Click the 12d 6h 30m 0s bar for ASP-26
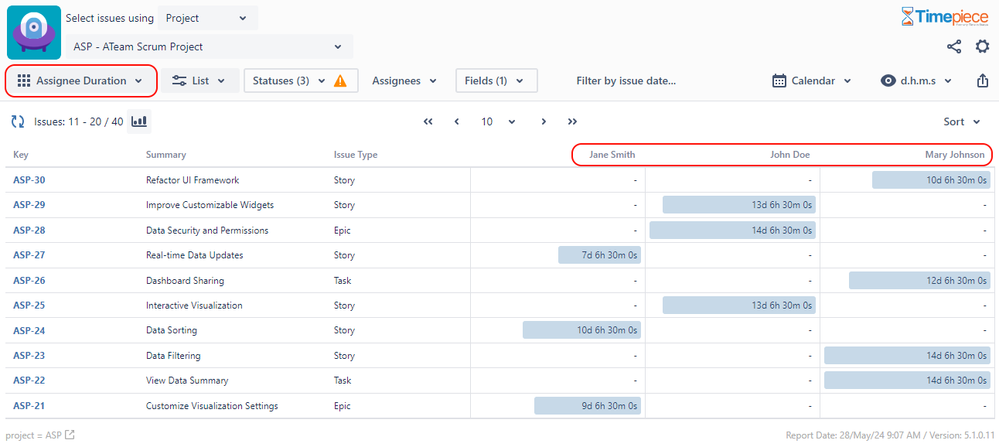The image size is (999, 444). coord(919,280)
